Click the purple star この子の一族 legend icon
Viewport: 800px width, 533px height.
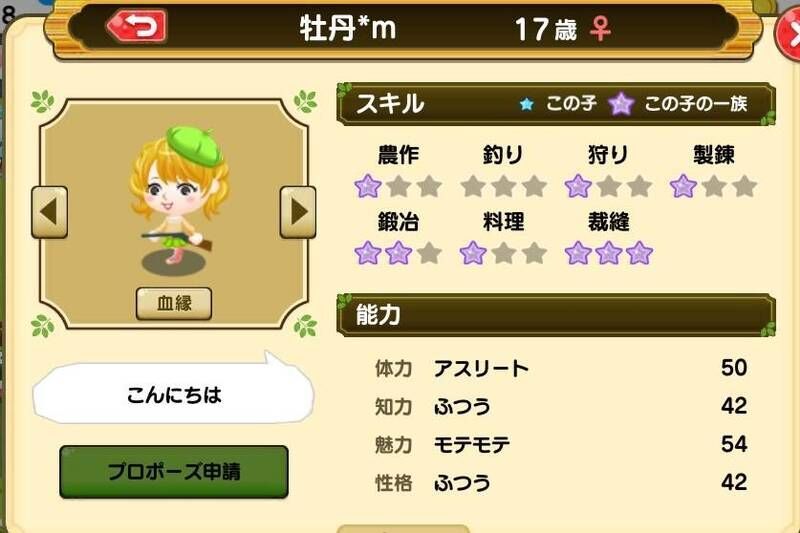[621, 104]
